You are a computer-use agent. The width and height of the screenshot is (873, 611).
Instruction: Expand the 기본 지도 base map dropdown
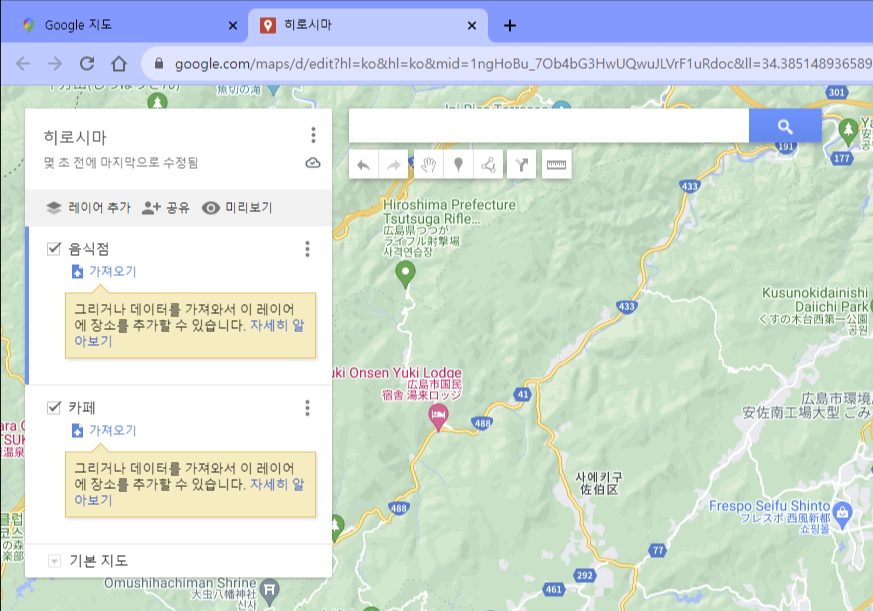[x=54, y=561]
